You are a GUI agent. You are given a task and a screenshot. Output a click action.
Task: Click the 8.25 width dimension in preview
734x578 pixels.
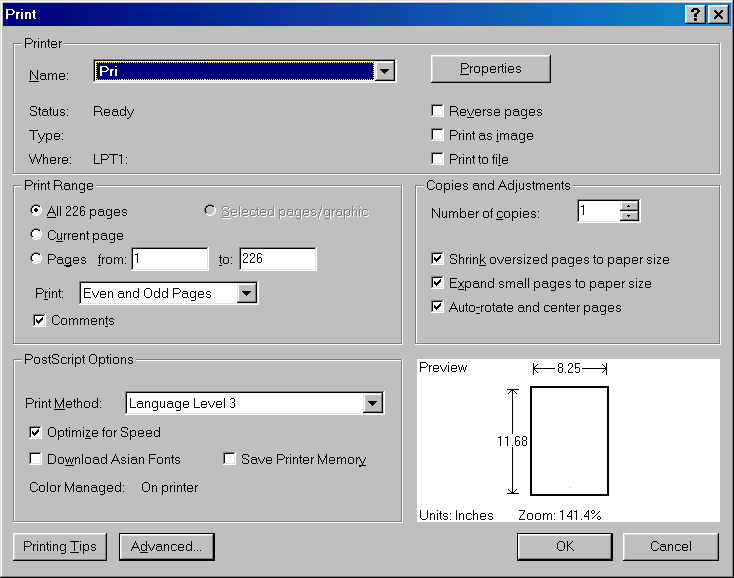click(x=569, y=369)
